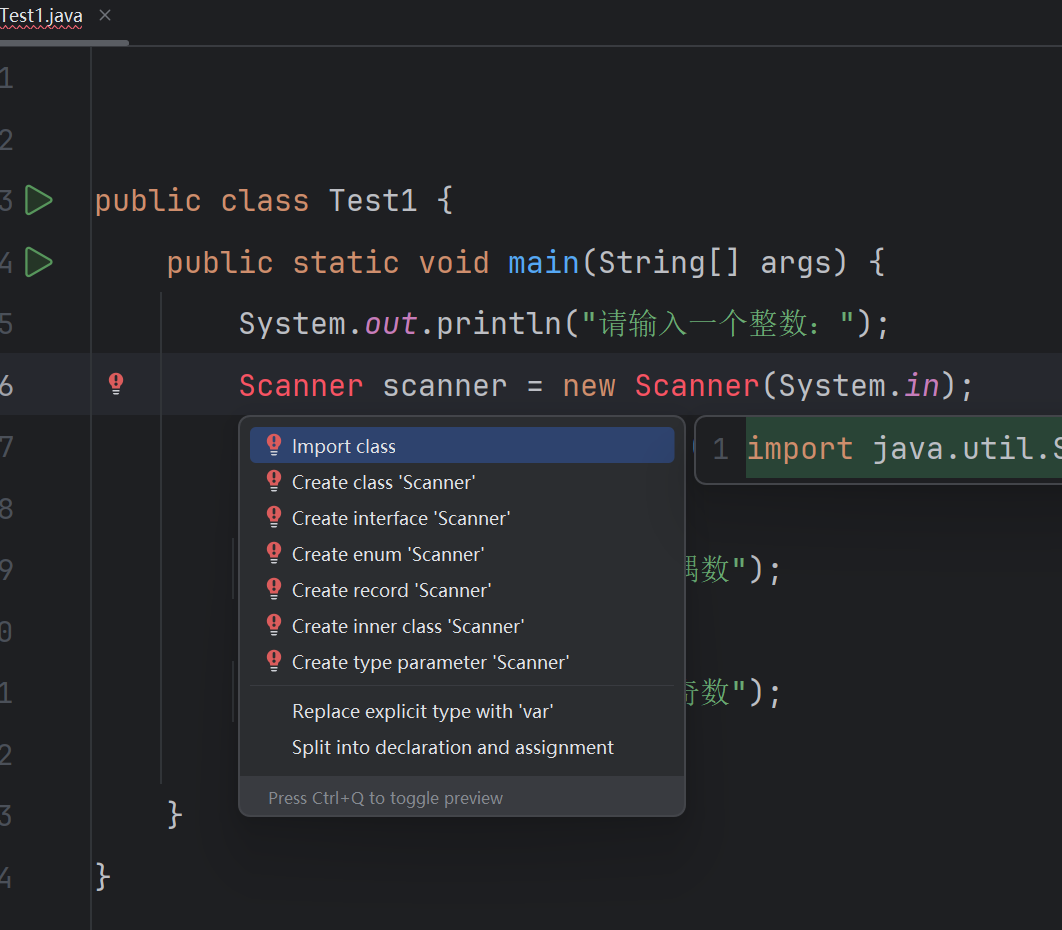
Task: Choose Create class 'Scanner' option
Action: click(462, 482)
